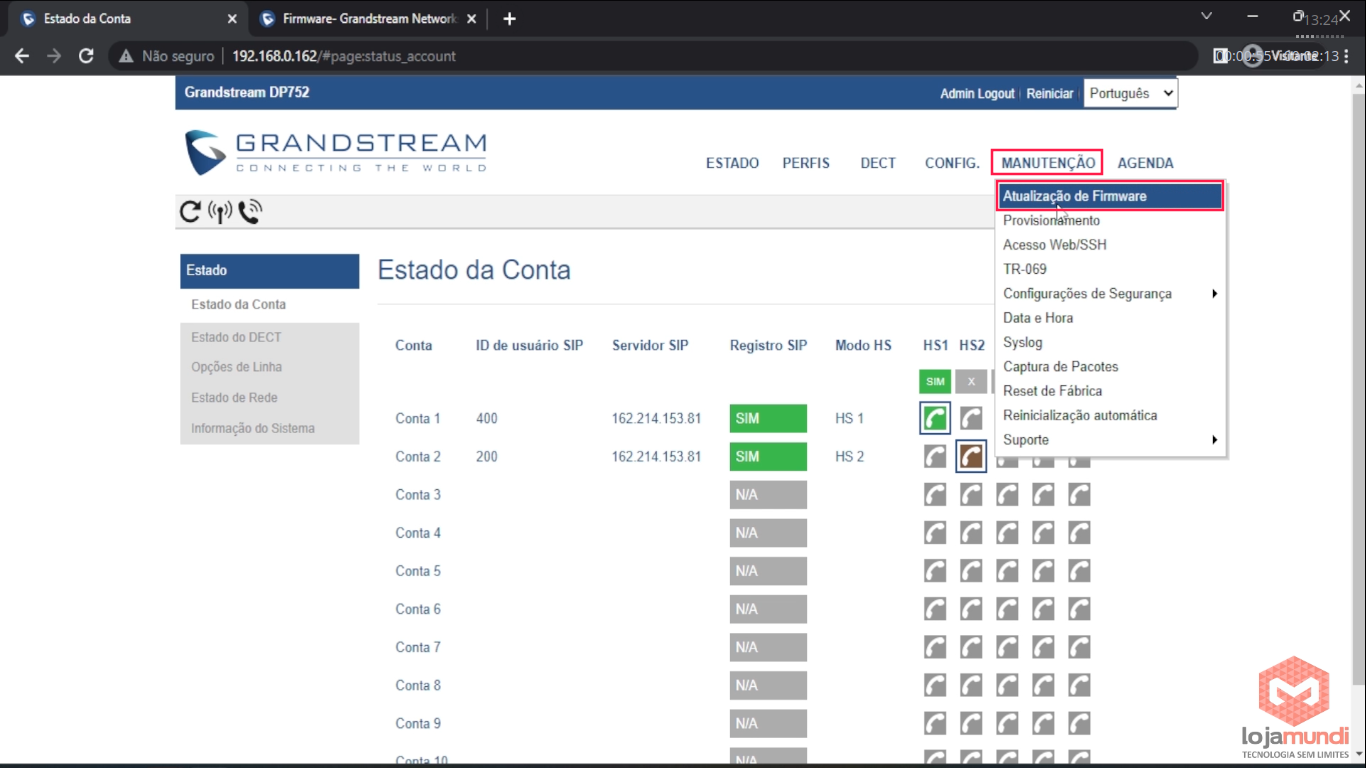Click the HS2 handset icon for Conta 1

pyautogui.click(x=971, y=418)
